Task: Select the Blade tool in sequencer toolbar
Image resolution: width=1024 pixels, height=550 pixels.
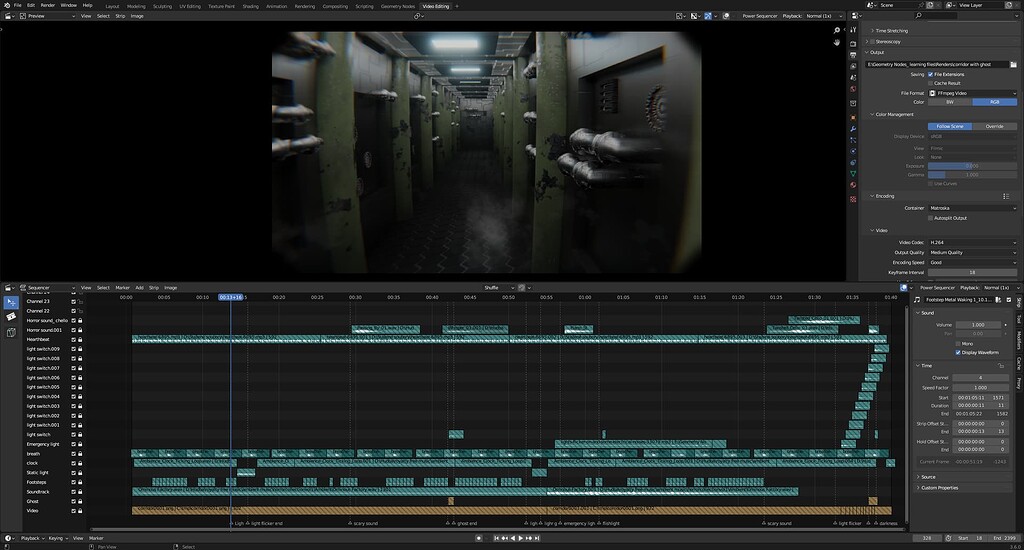Action: pos(11,317)
